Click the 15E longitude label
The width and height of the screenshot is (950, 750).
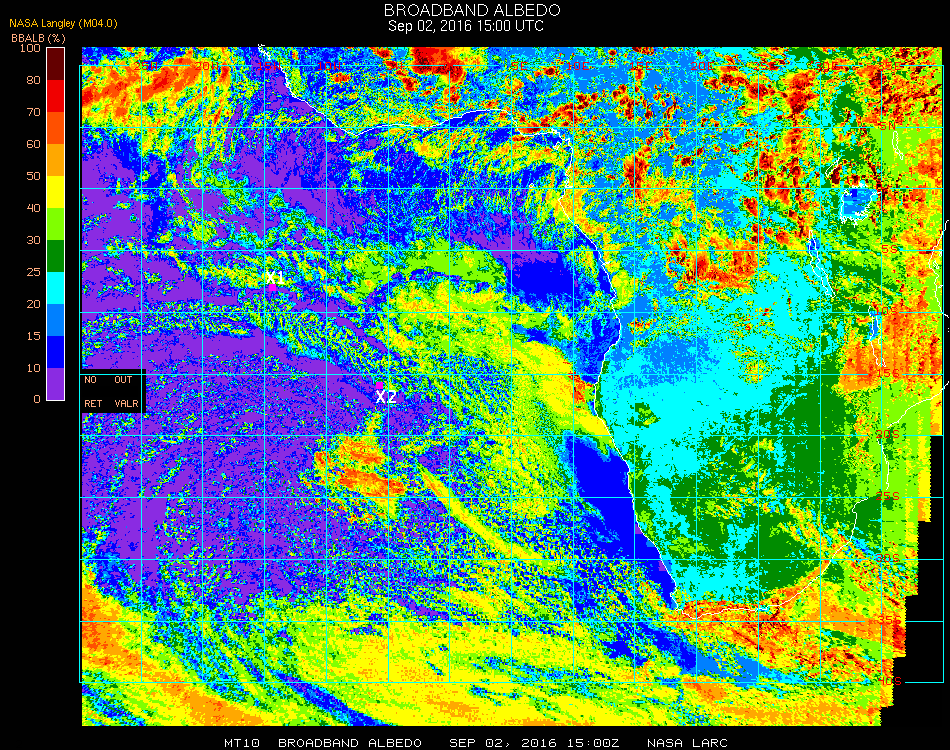pyautogui.click(x=640, y=65)
